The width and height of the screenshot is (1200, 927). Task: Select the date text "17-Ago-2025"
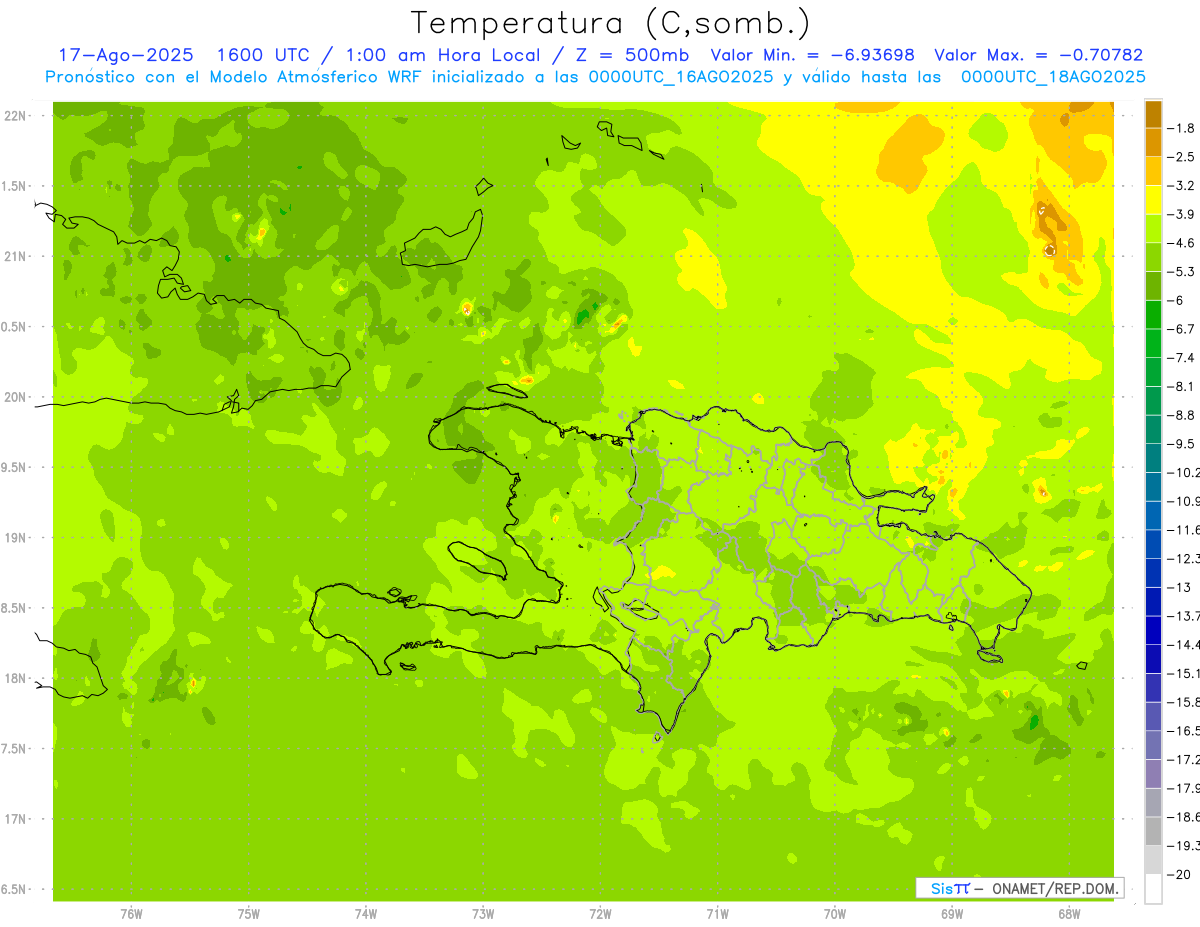click(x=125, y=55)
